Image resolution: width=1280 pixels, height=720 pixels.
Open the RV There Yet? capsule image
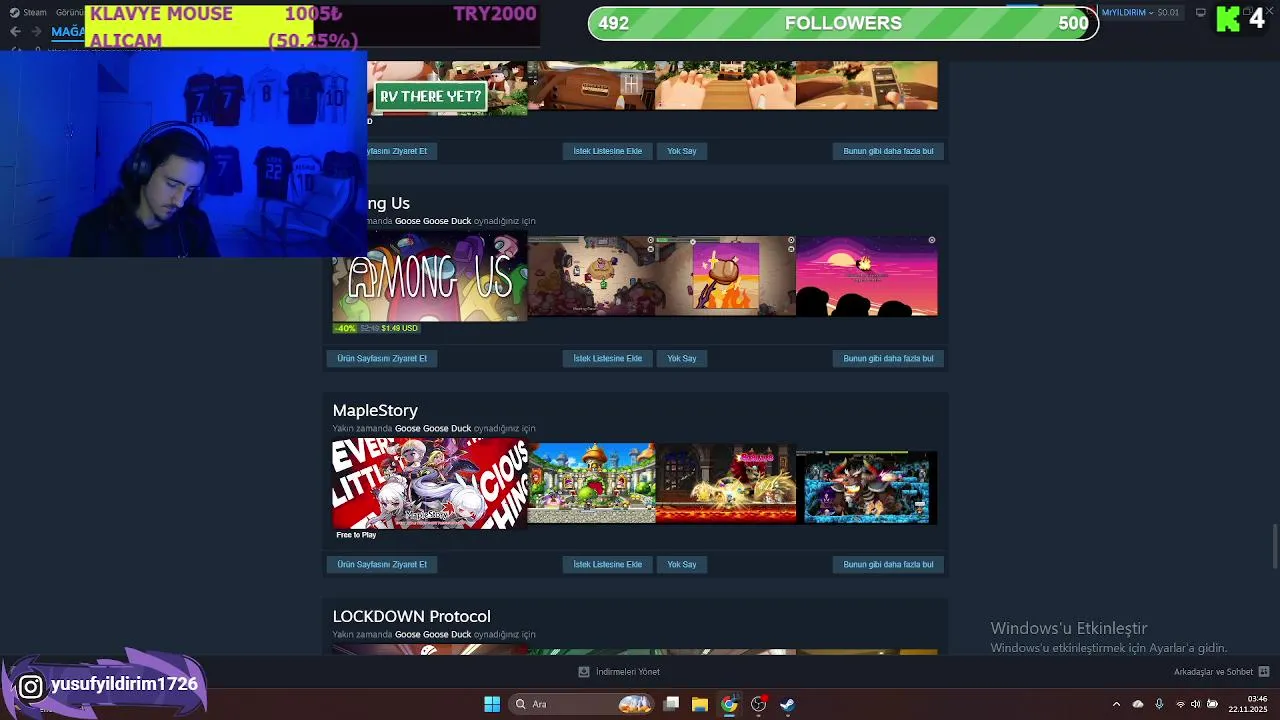click(x=447, y=88)
